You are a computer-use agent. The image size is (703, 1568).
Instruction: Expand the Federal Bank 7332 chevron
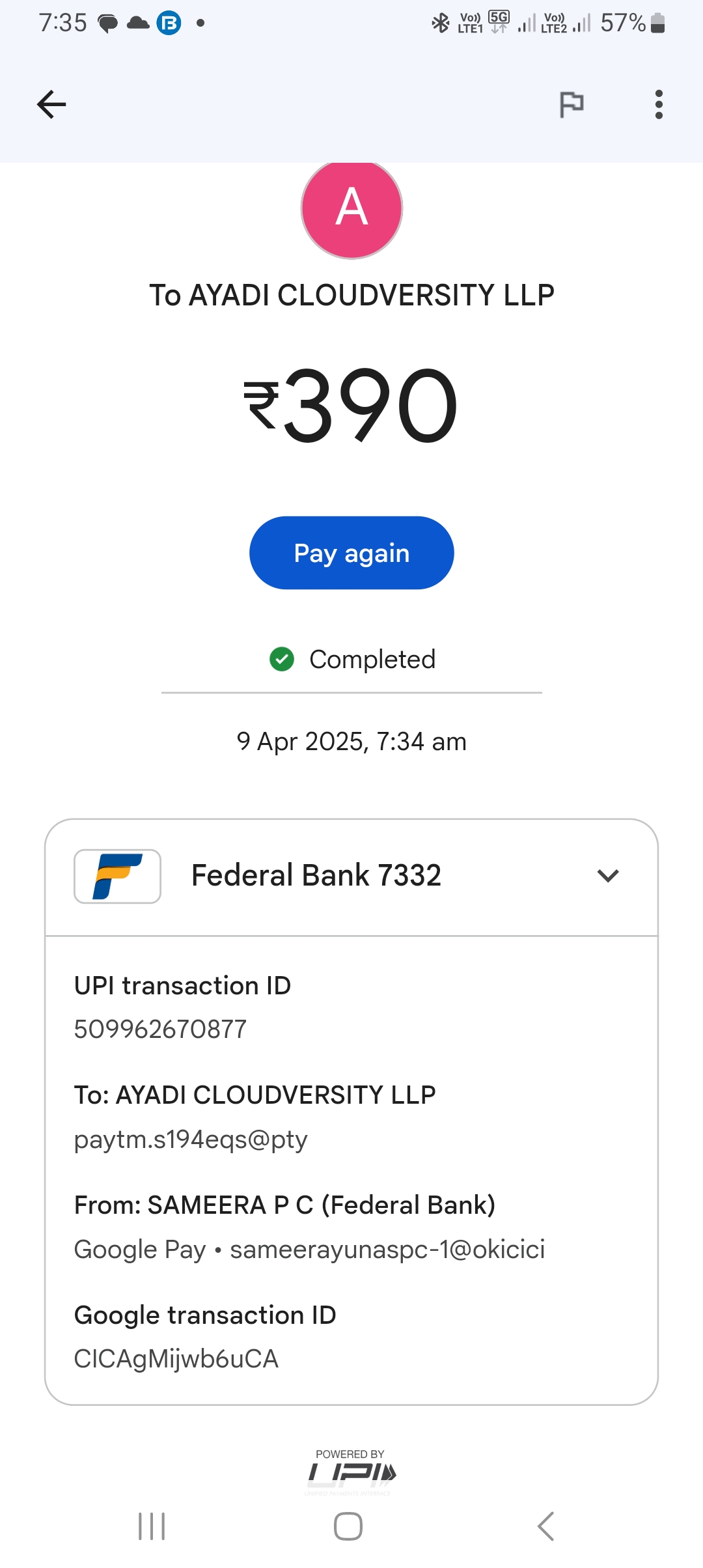608,876
